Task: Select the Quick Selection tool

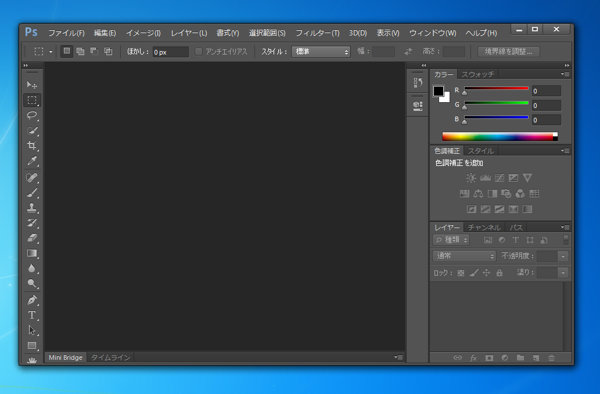Action: click(x=32, y=130)
